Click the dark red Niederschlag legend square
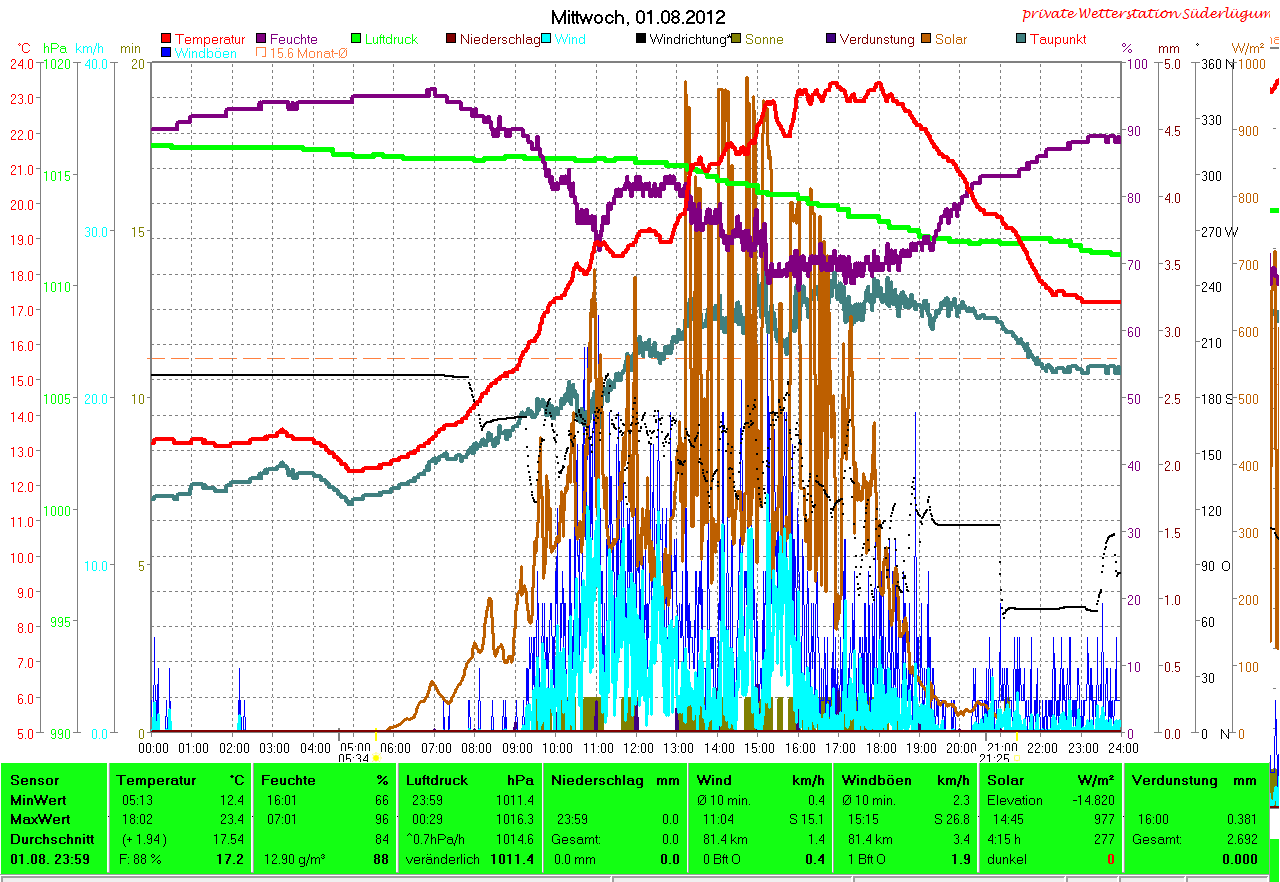Viewport: 1280px width, 882px height. (451, 39)
